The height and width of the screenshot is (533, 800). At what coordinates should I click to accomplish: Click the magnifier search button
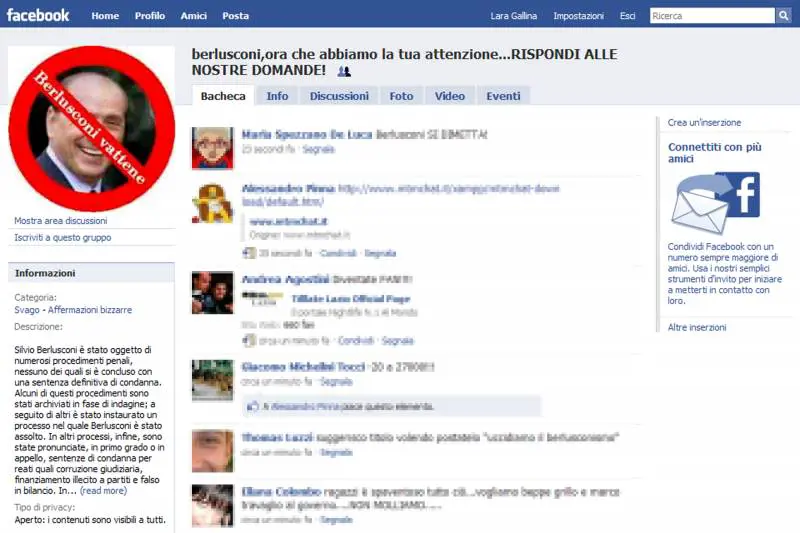coord(783,16)
